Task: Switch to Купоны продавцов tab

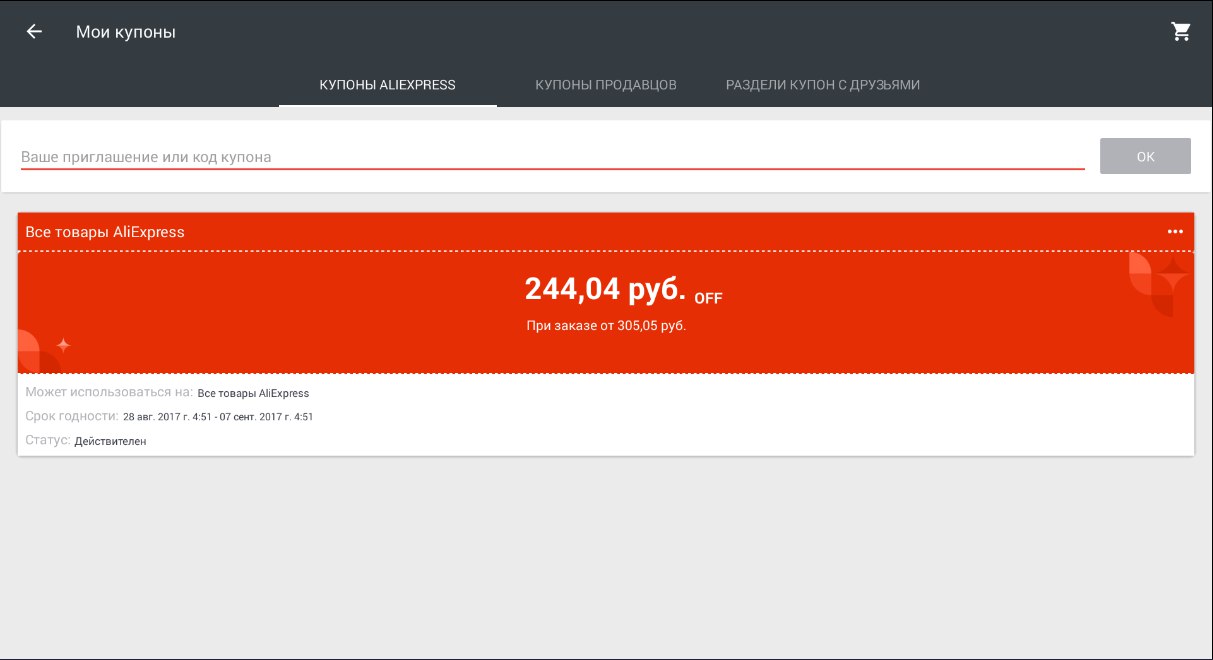Action: (x=606, y=85)
